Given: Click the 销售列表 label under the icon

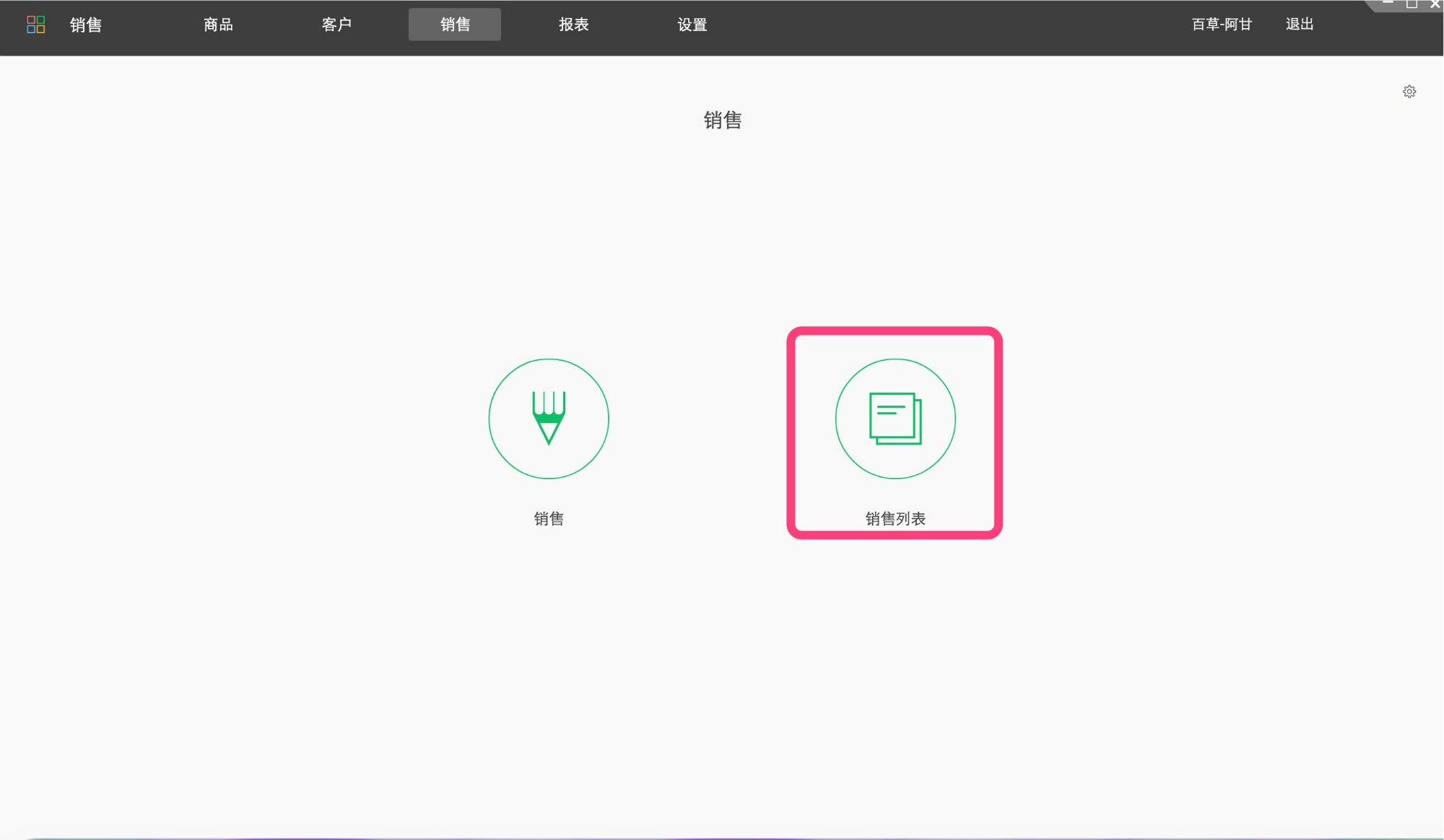Looking at the screenshot, I should tap(895, 518).
